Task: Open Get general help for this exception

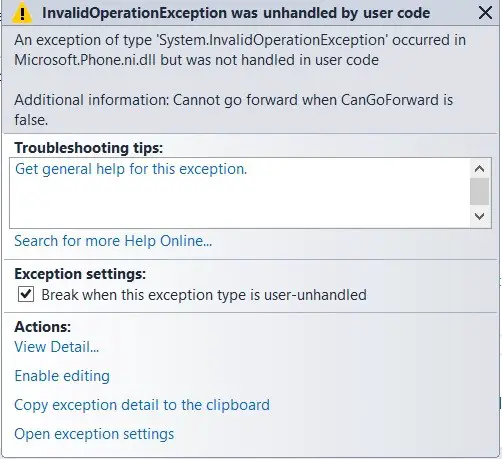Action: pos(131,169)
